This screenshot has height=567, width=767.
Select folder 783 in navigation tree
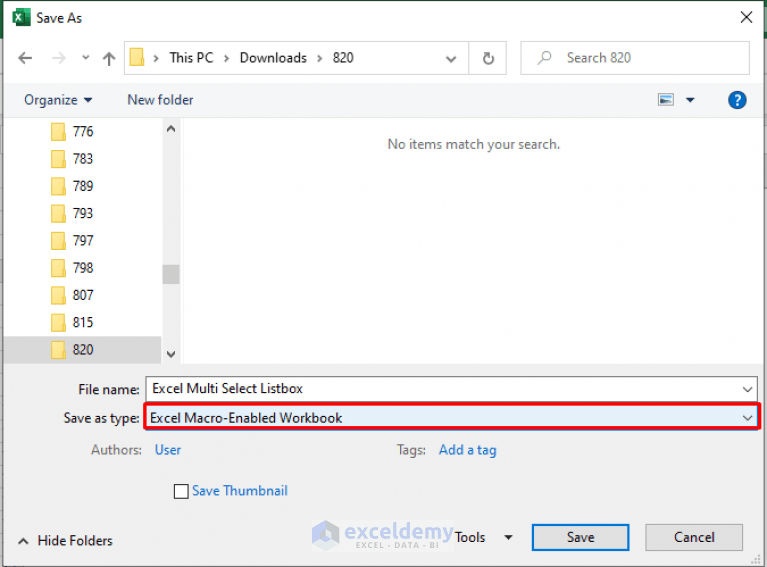83,159
